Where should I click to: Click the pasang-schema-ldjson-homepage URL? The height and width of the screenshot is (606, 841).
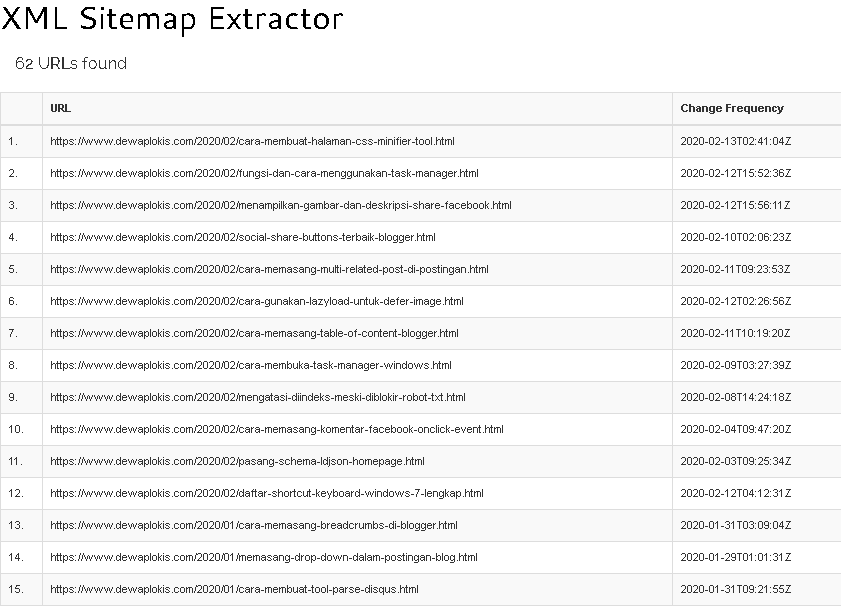[237, 461]
